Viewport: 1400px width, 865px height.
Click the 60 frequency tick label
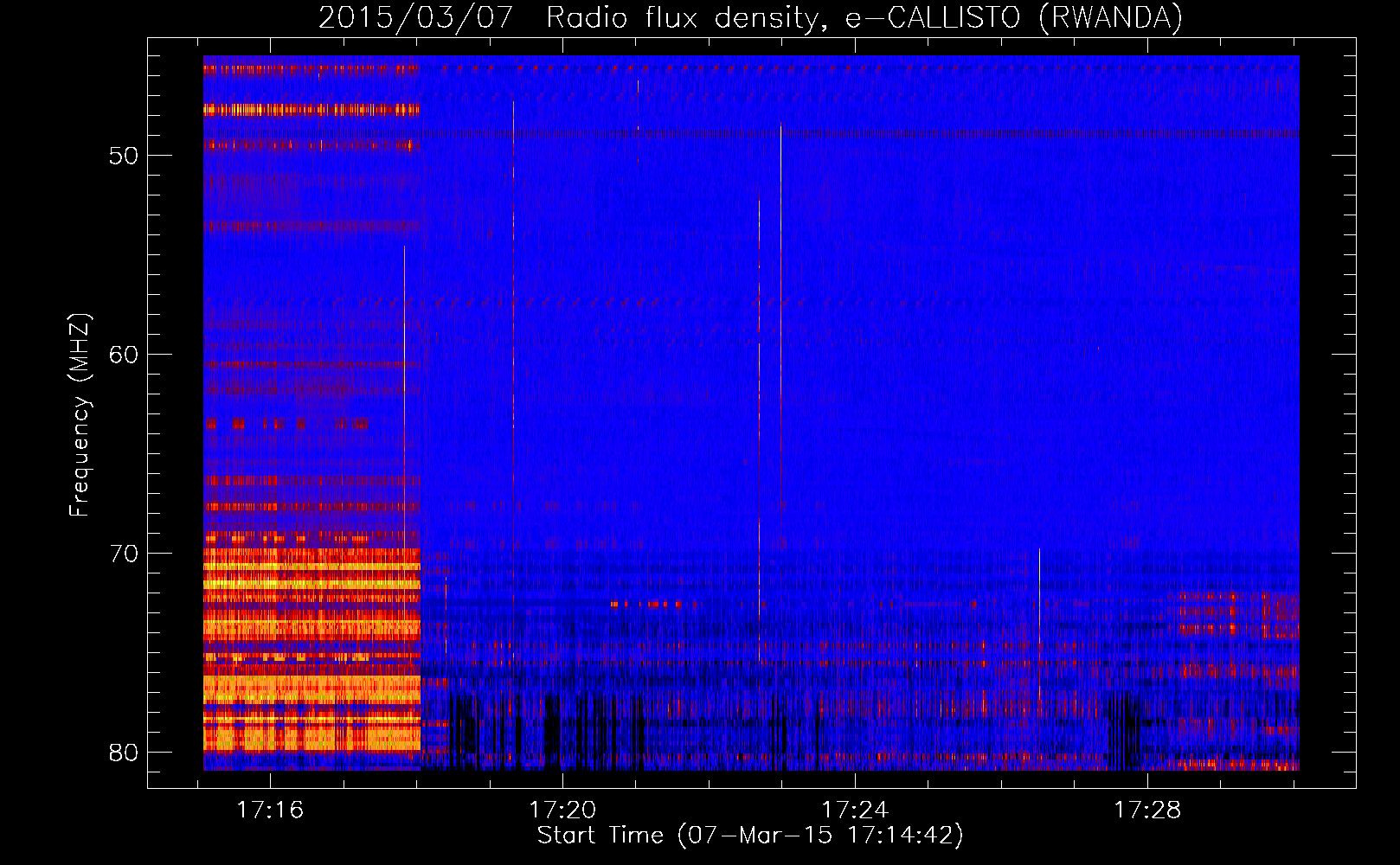pos(124,355)
